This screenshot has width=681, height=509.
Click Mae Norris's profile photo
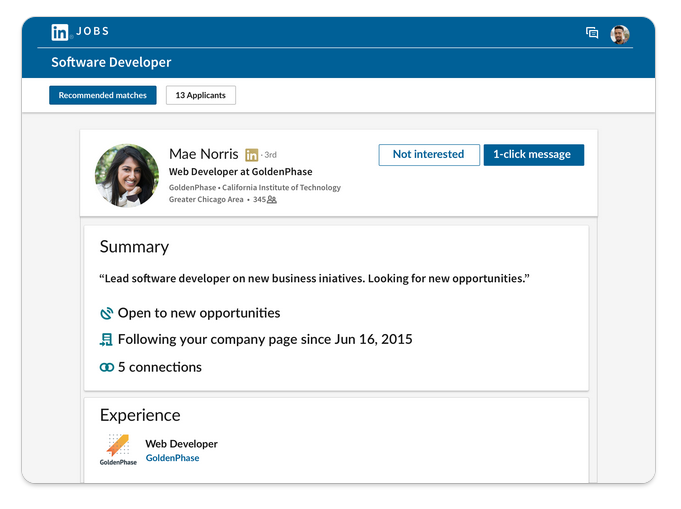coord(127,175)
